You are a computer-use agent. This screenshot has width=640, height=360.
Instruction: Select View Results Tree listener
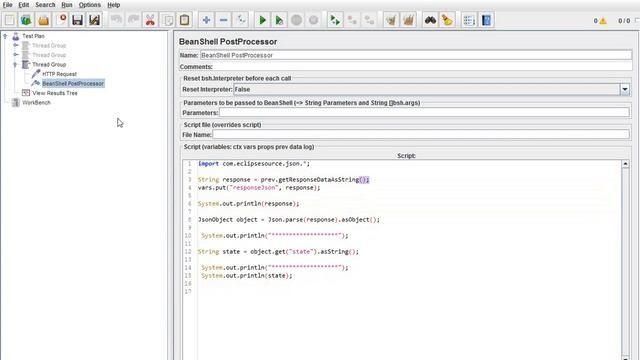(55, 93)
